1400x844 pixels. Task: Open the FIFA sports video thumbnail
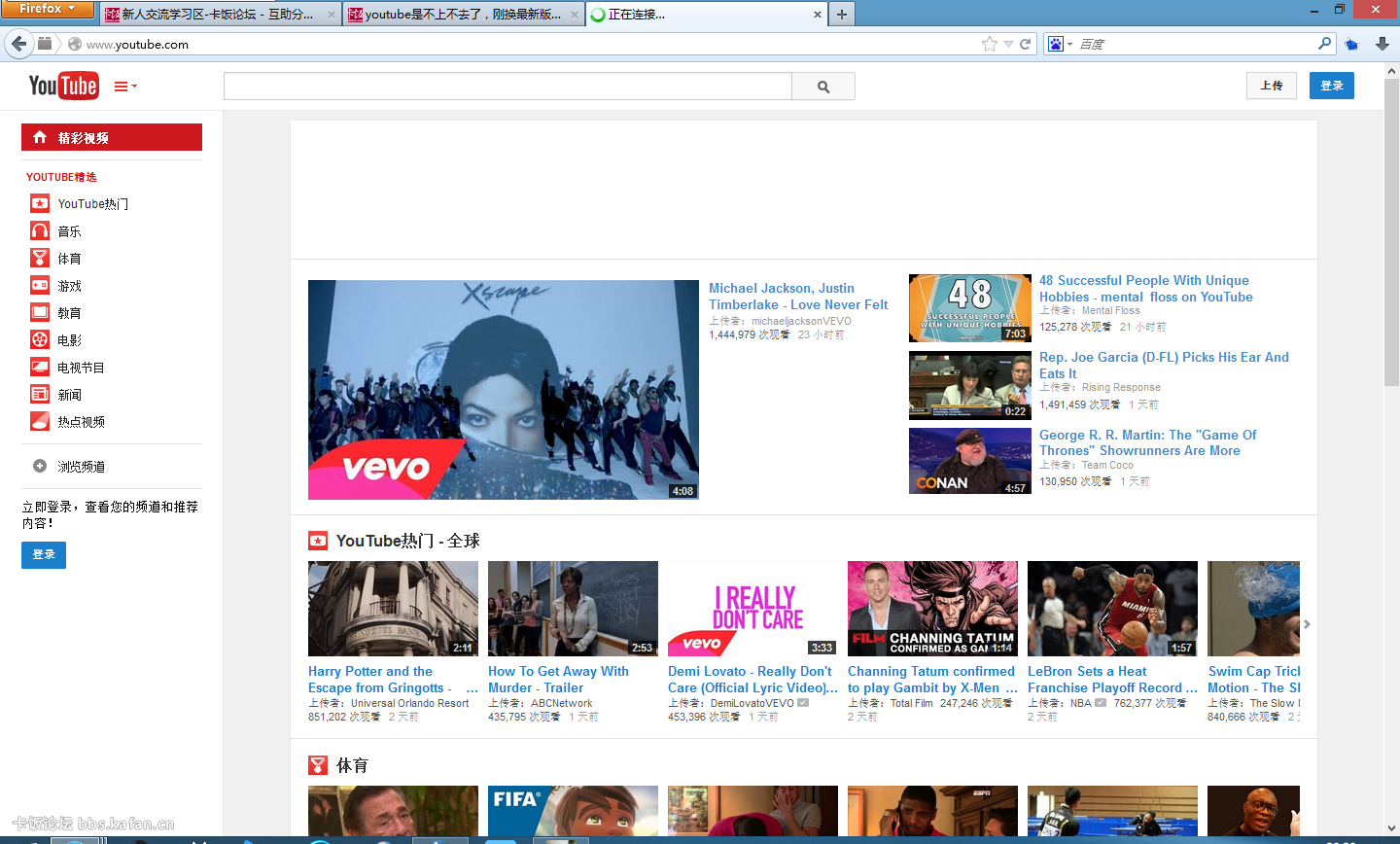tap(573, 811)
